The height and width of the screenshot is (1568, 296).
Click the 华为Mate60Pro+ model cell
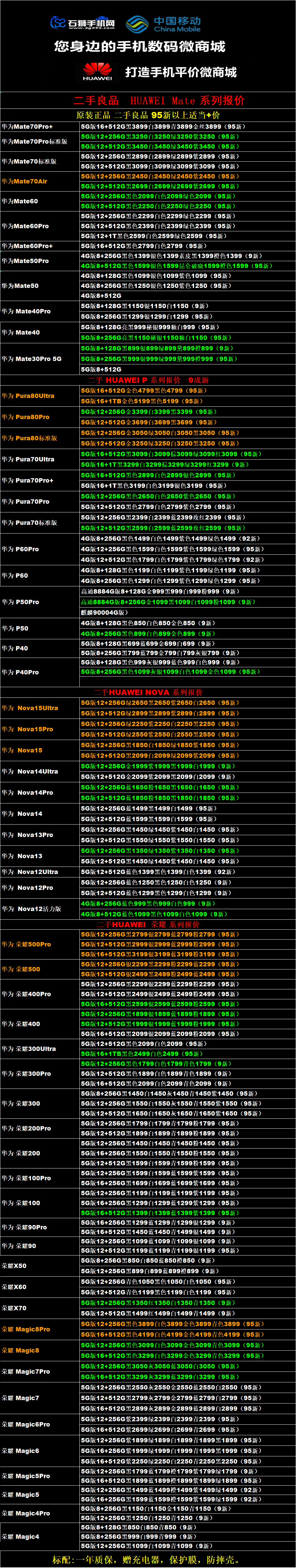(40, 246)
